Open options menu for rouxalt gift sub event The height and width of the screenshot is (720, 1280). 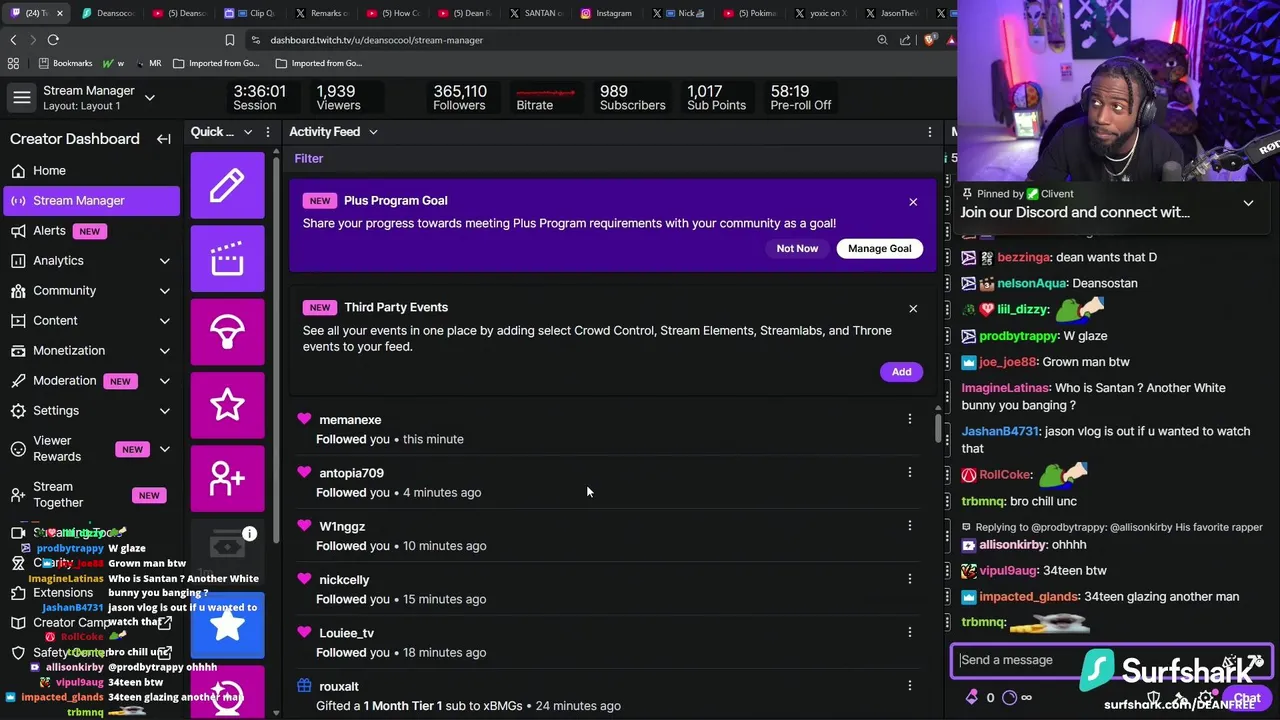tap(910, 685)
